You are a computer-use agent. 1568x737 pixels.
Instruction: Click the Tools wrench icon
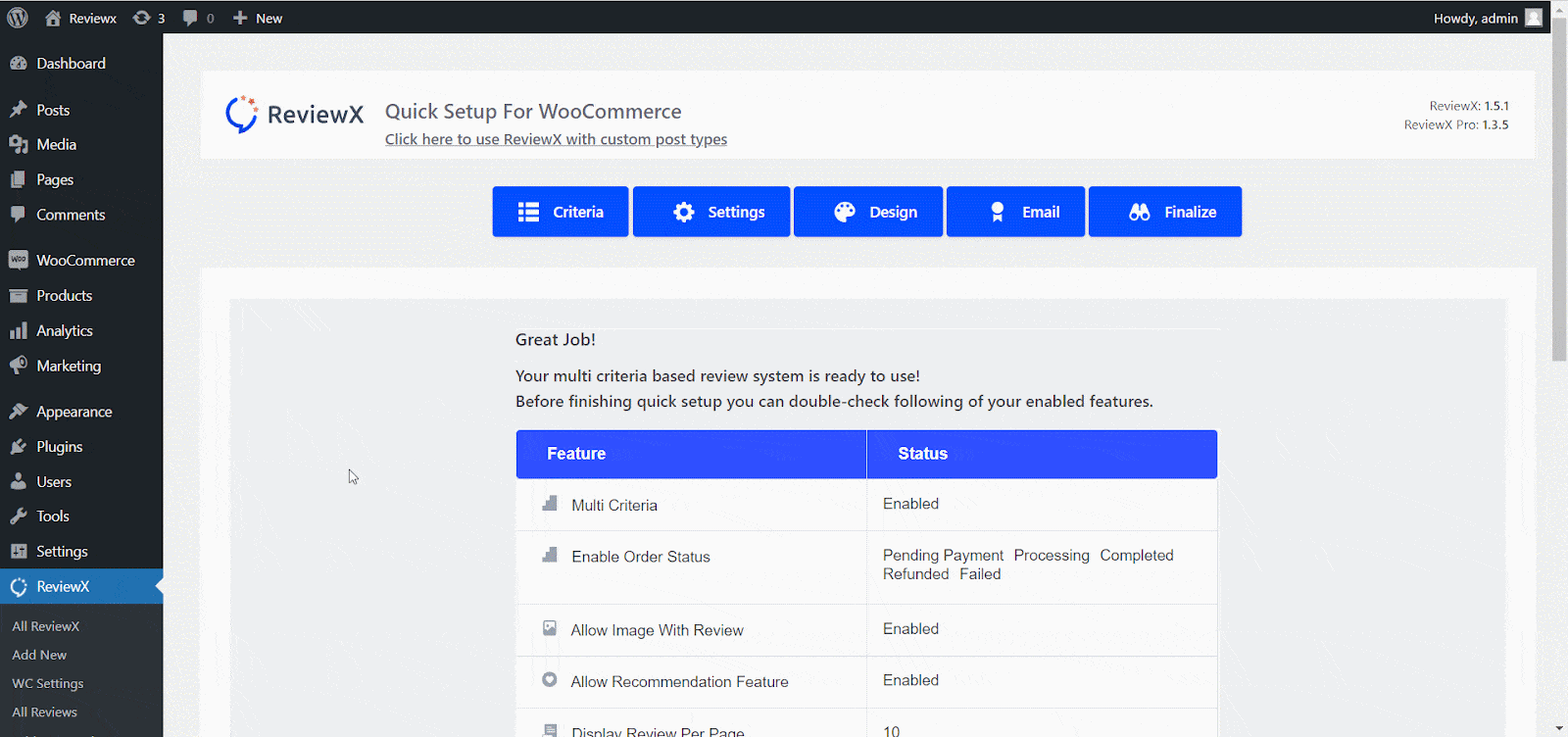pos(18,516)
